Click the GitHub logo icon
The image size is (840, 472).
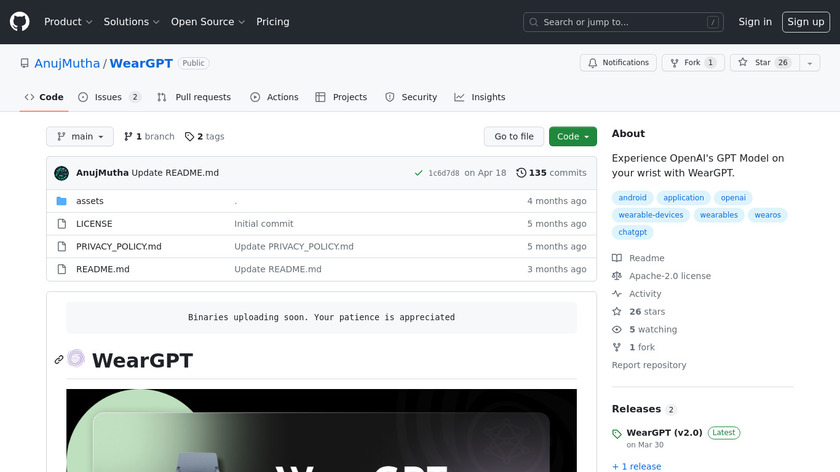[x=20, y=22]
